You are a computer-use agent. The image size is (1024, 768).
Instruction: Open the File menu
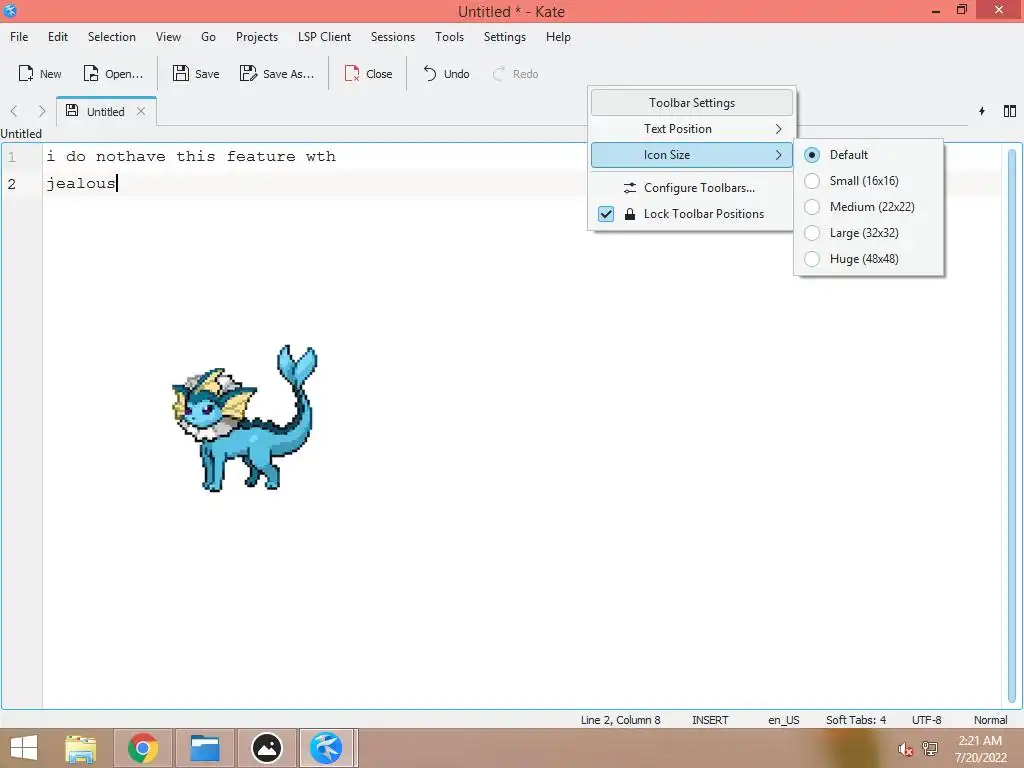19,37
